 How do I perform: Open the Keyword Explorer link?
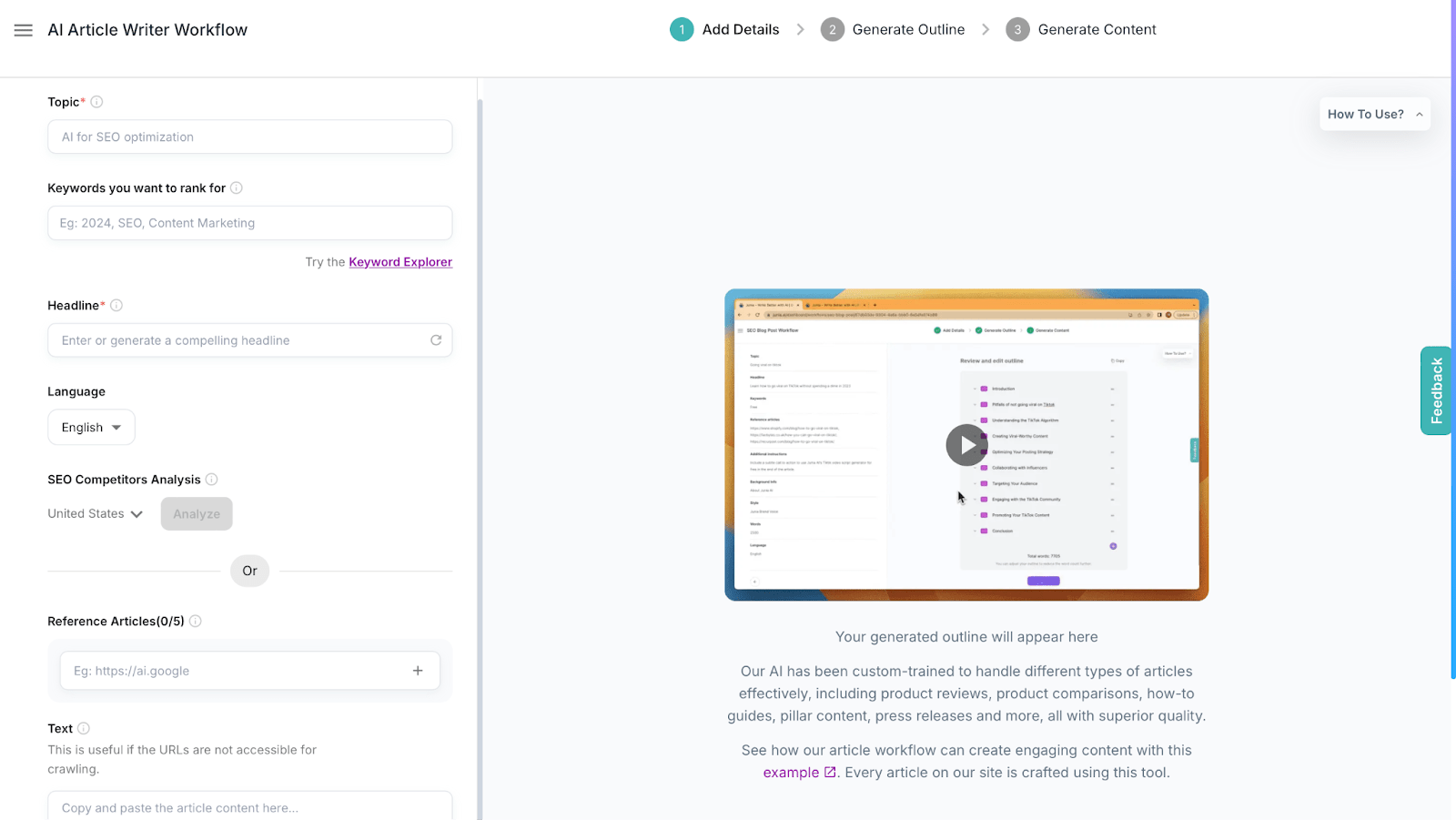399,261
